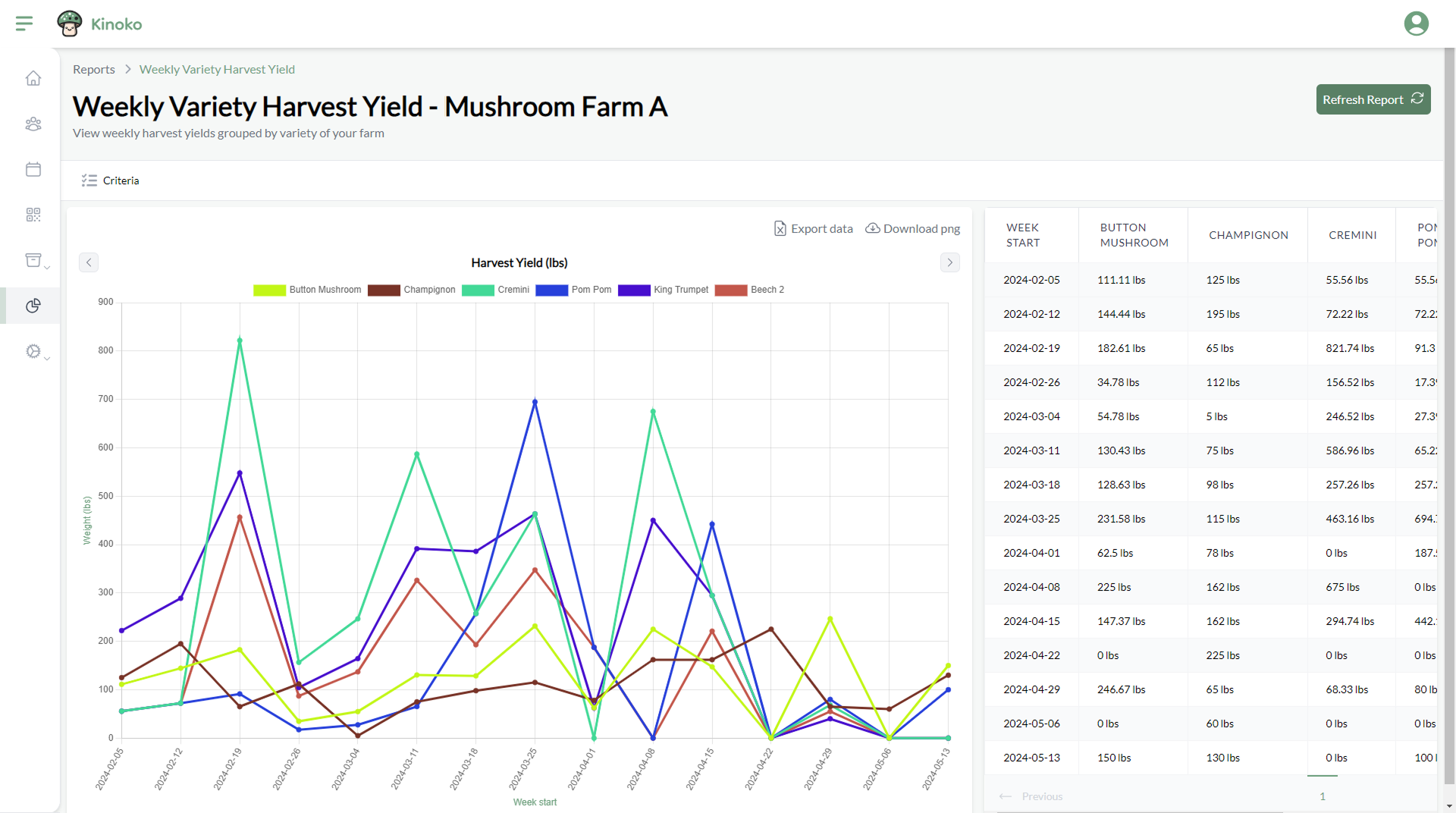1456x813 pixels.
Task: Go to Home in sidebar
Action: (x=33, y=78)
